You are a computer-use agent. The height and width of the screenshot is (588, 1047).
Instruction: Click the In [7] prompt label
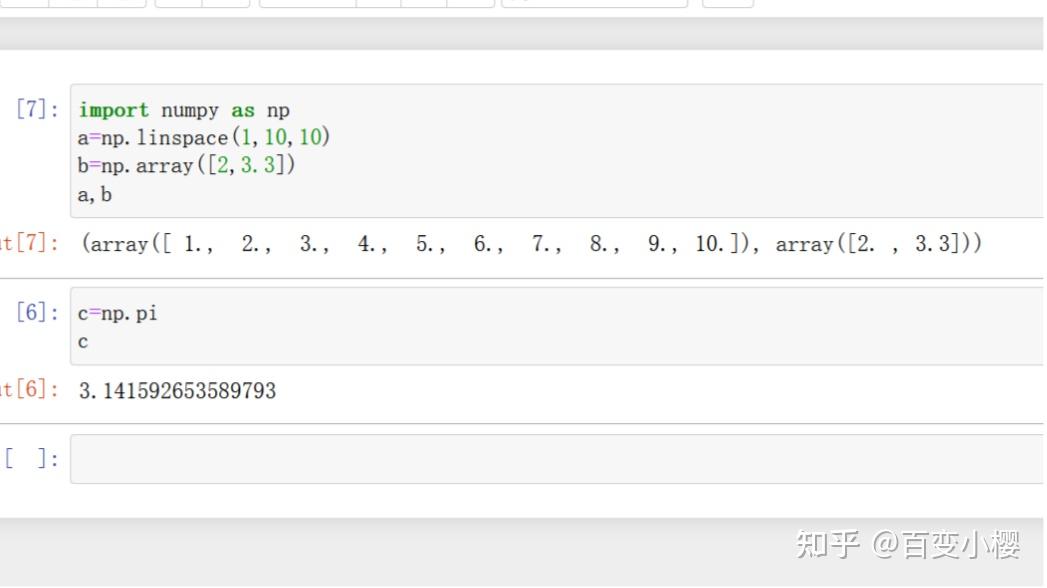pyautogui.click(x=37, y=110)
